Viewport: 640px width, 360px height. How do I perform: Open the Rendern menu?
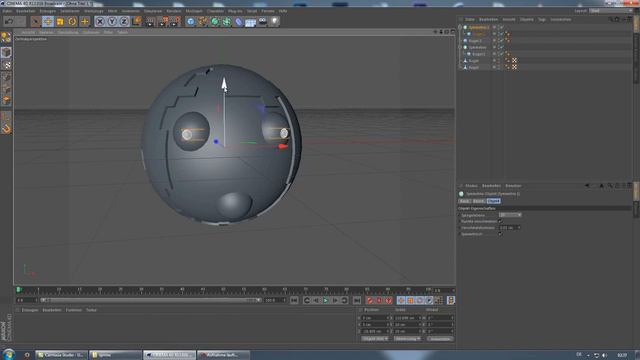(x=173, y=11)
